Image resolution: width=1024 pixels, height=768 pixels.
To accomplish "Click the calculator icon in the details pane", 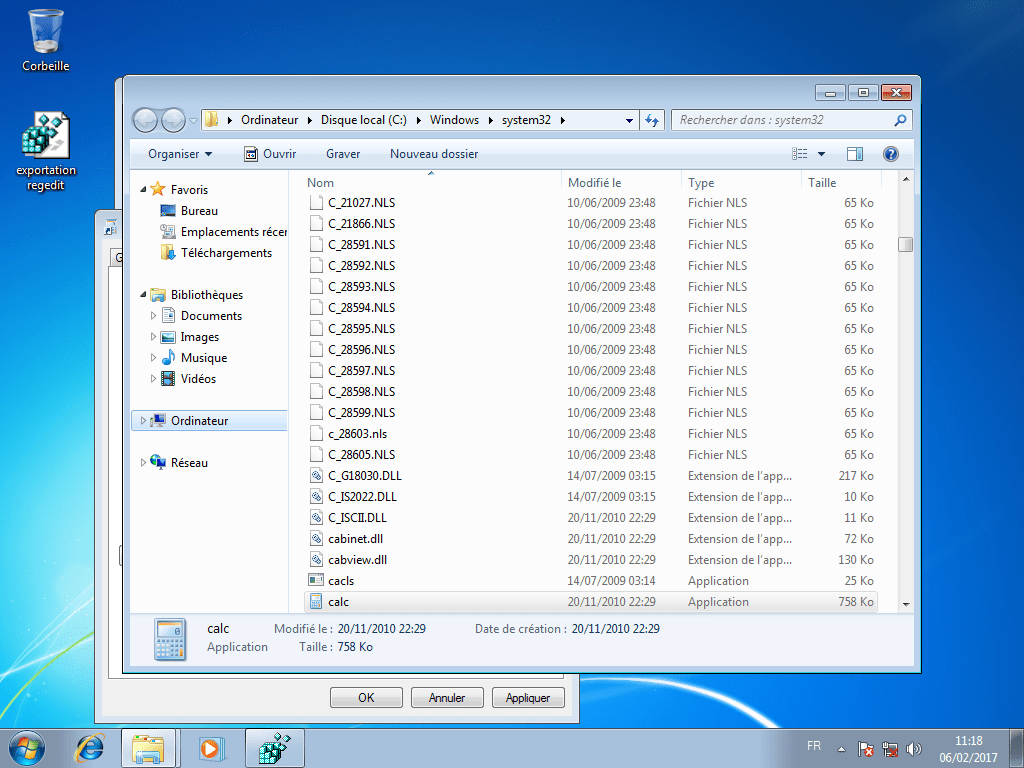I will coord(170,637).
